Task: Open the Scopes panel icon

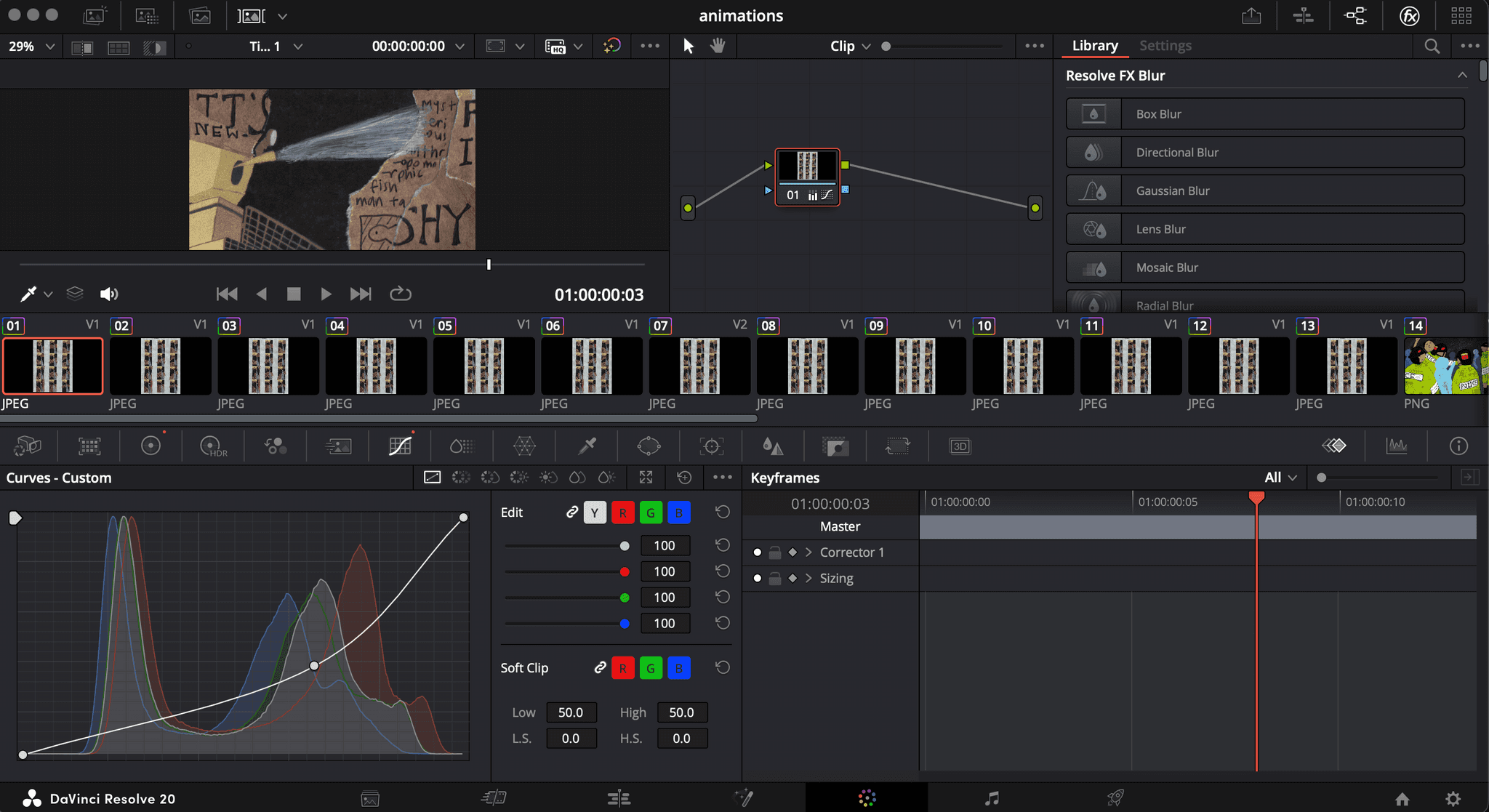Action: click(x=1396, y=446)
